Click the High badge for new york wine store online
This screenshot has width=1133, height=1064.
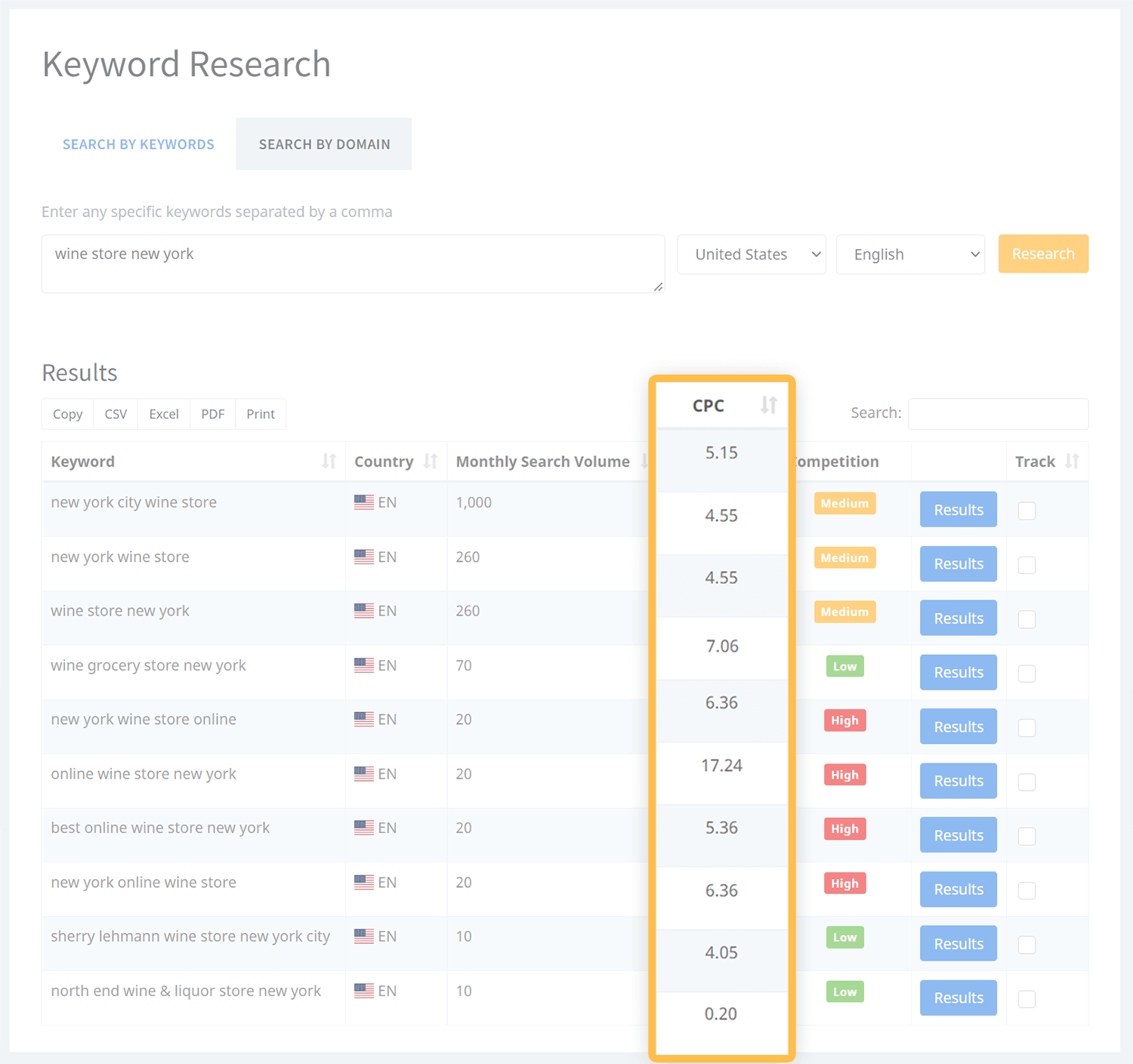(844, 720)
